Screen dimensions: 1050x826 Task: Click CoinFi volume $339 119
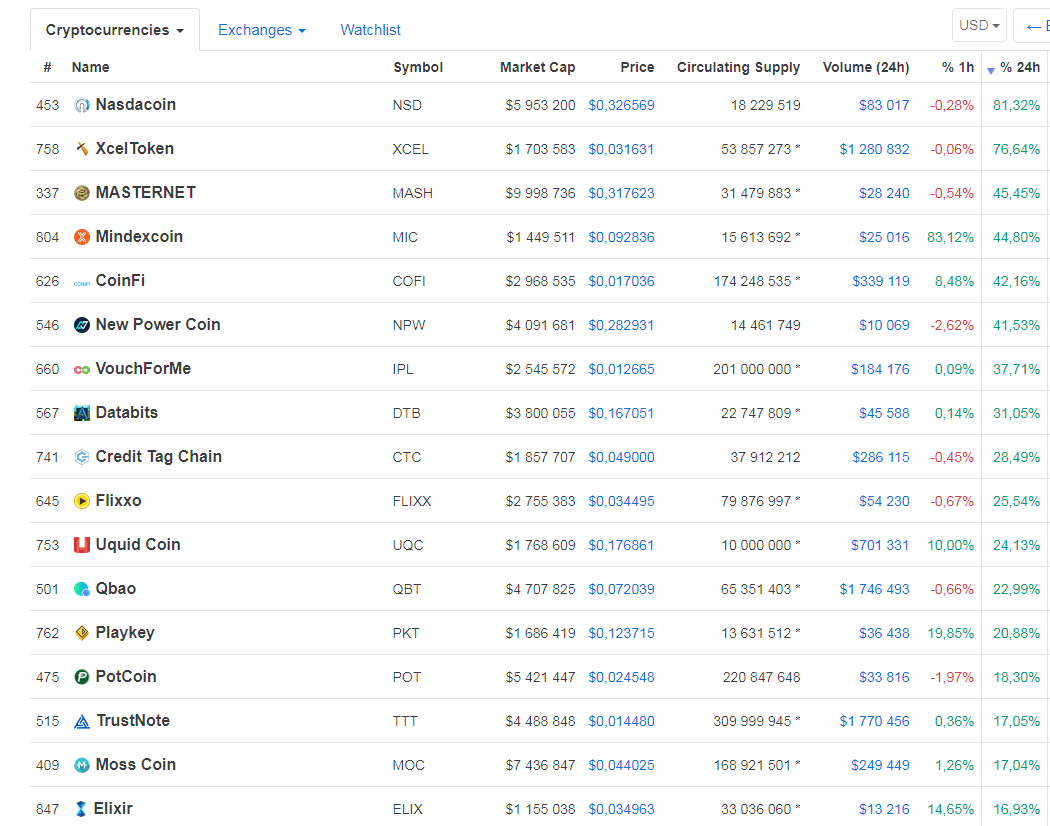(x=881, y=281)
